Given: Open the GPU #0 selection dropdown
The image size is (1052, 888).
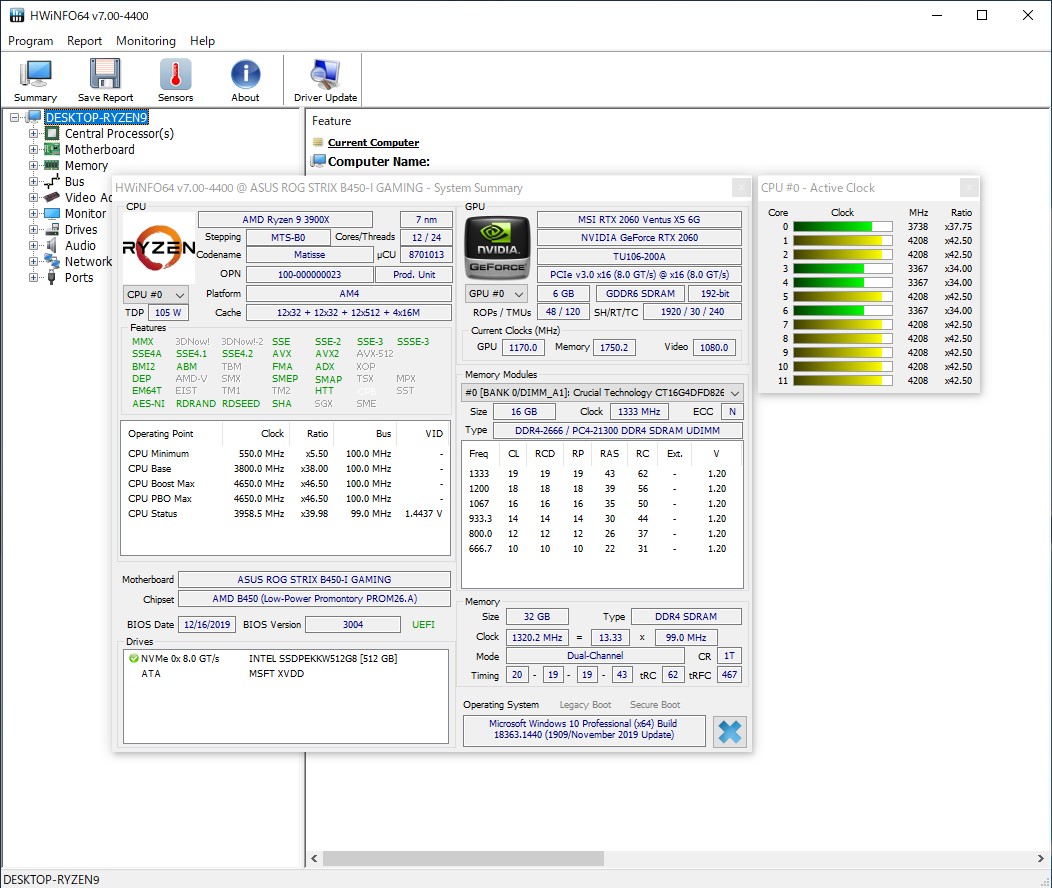Looking at the screenshot, I should (x=497, y=293).
